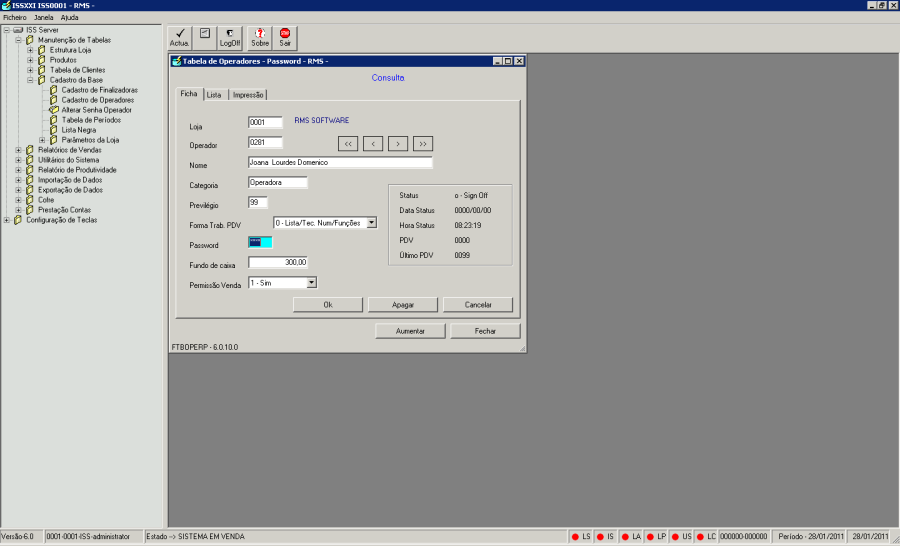Go to first operator with << button
This screenshot has height=546, width=900.
coord(348,144)
